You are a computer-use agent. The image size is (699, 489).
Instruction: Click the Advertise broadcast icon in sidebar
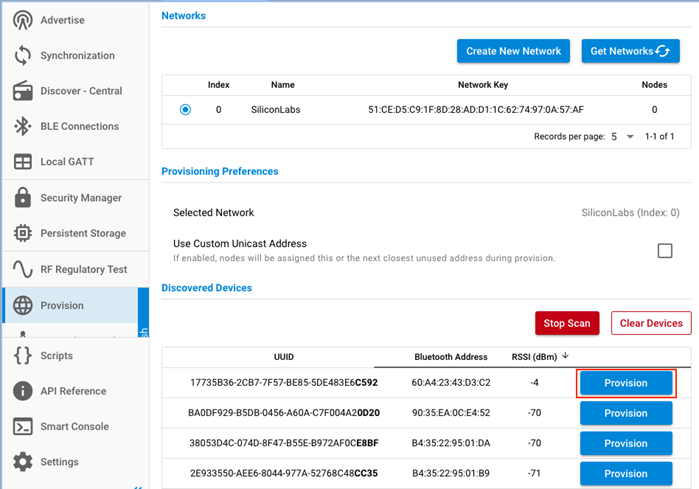[x=23, y=20]
